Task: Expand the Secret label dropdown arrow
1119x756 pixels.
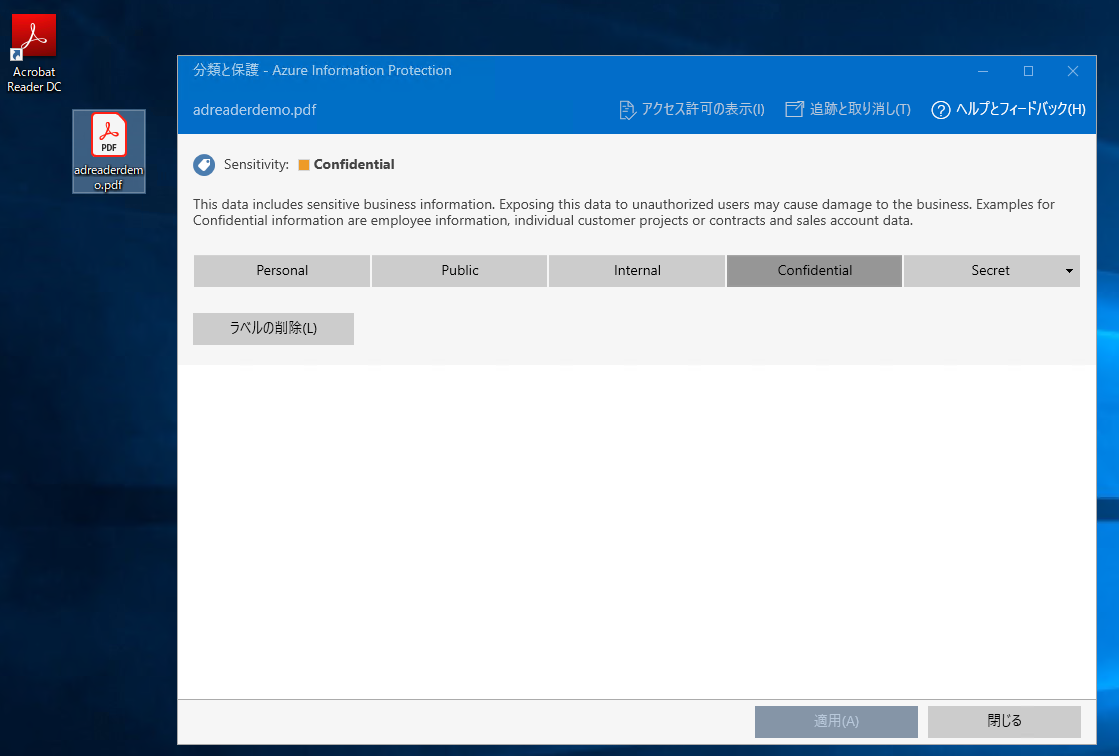Action: [1068, 271]
